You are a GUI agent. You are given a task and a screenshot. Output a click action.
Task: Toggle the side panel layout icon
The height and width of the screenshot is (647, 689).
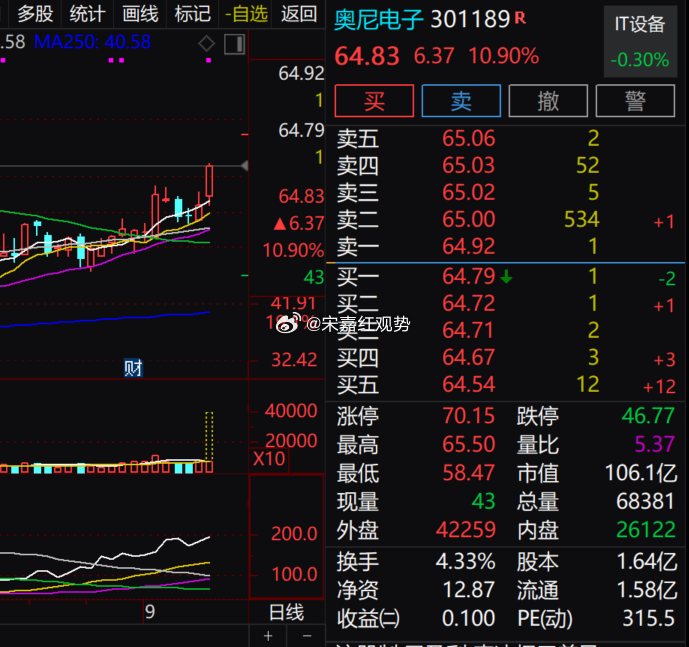[234, 44]
